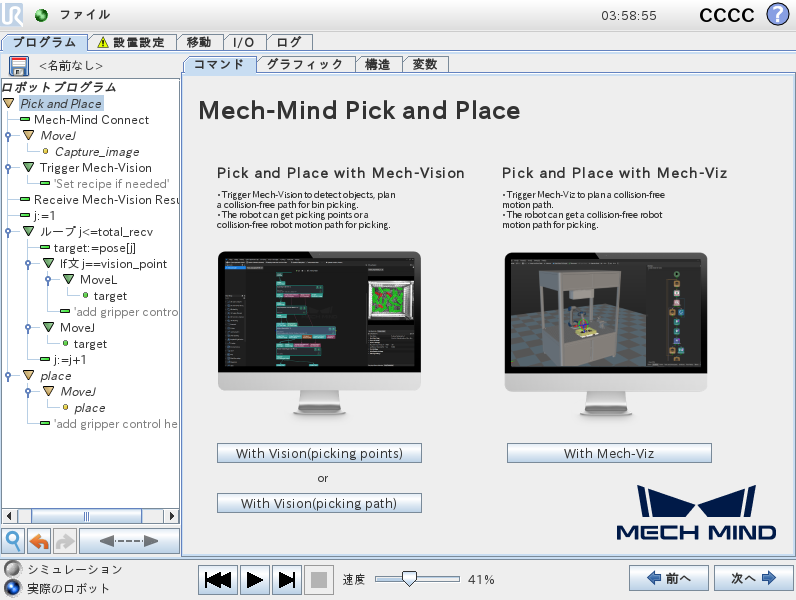The height and width of the screenshot is (600, 796).
Task: Open the help question mark icon
Action: coord(778,14)
